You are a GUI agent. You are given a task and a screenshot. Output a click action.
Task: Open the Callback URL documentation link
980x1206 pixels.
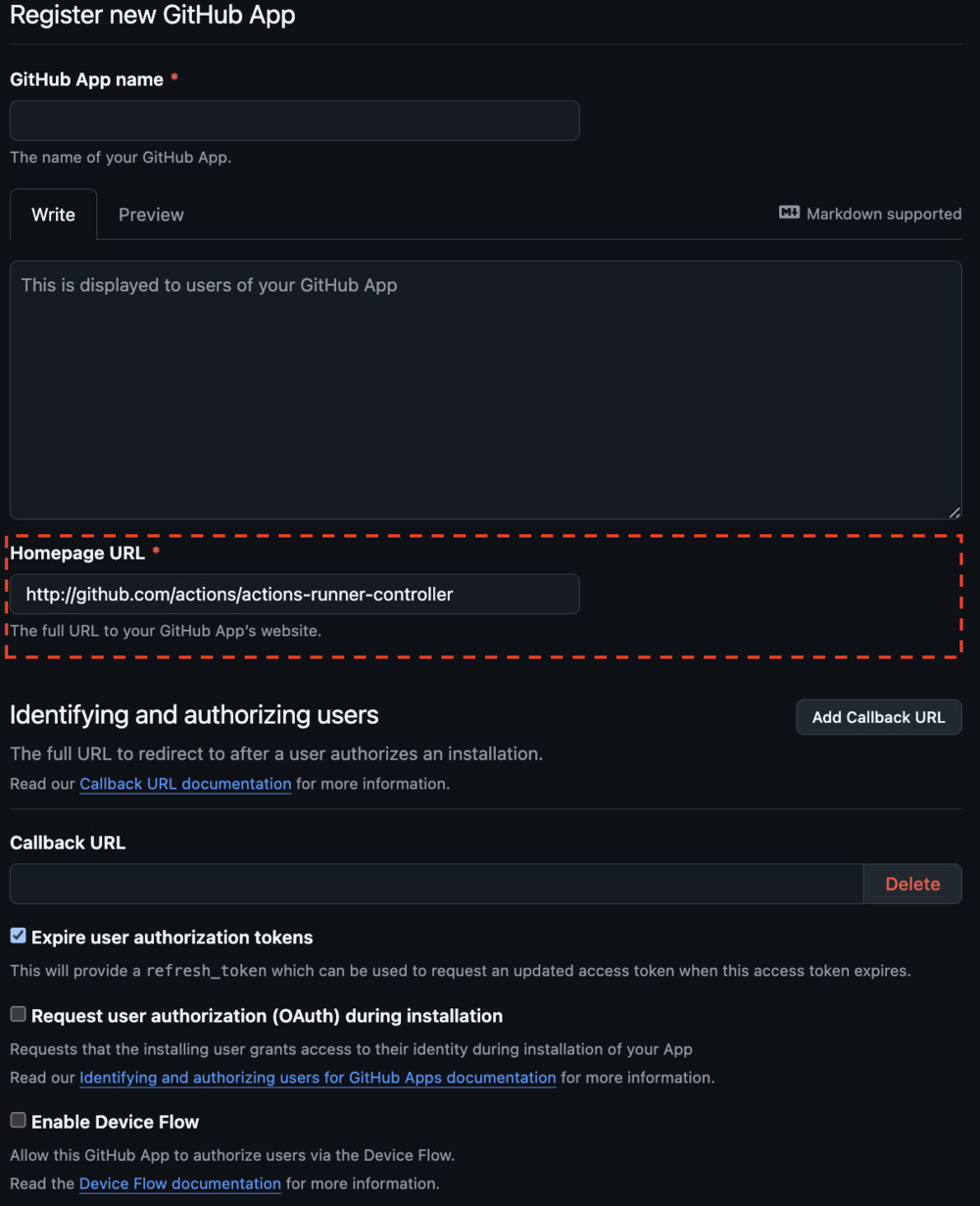185,784
